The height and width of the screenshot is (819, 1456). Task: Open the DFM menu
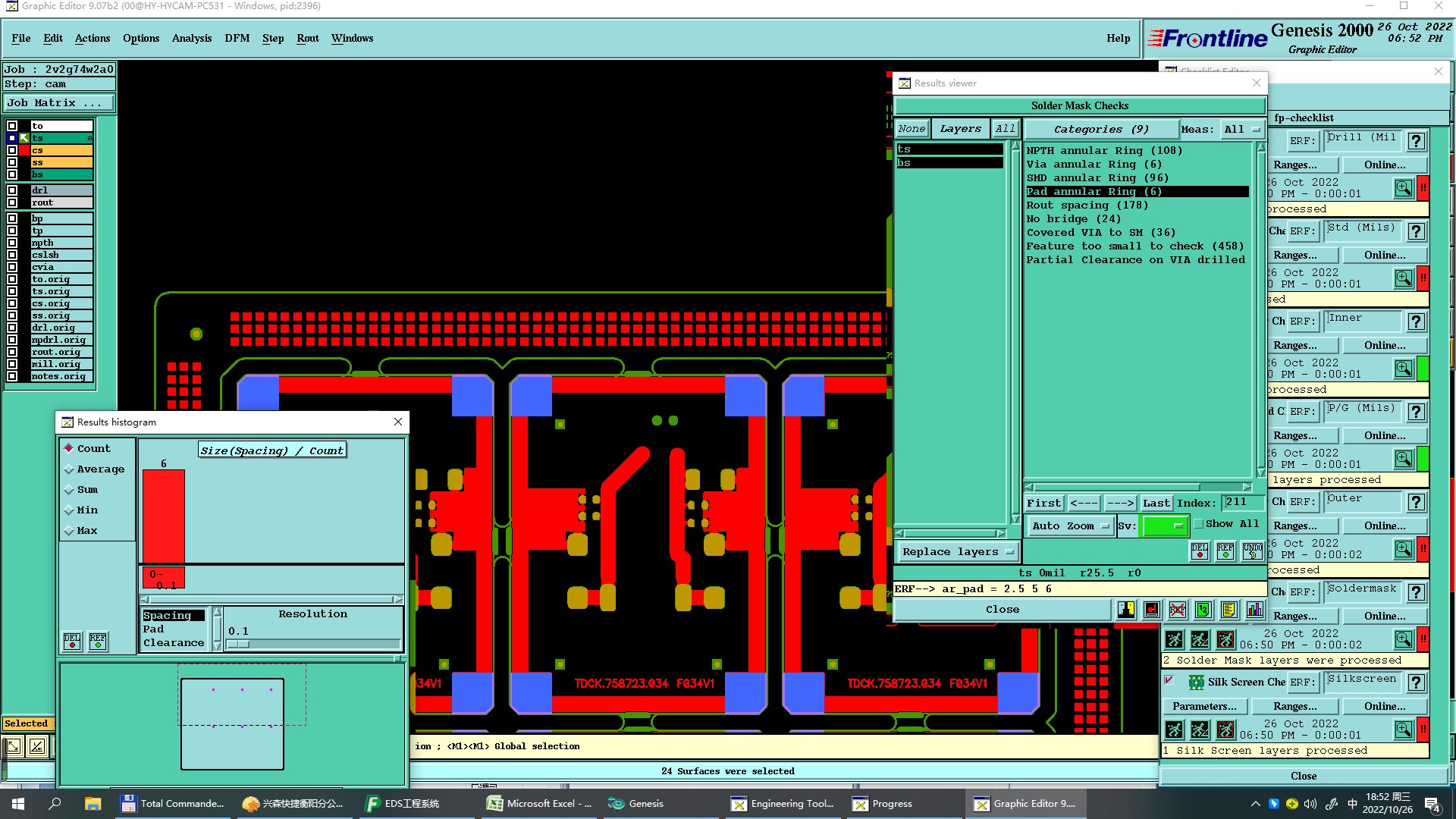click(237, 38)
